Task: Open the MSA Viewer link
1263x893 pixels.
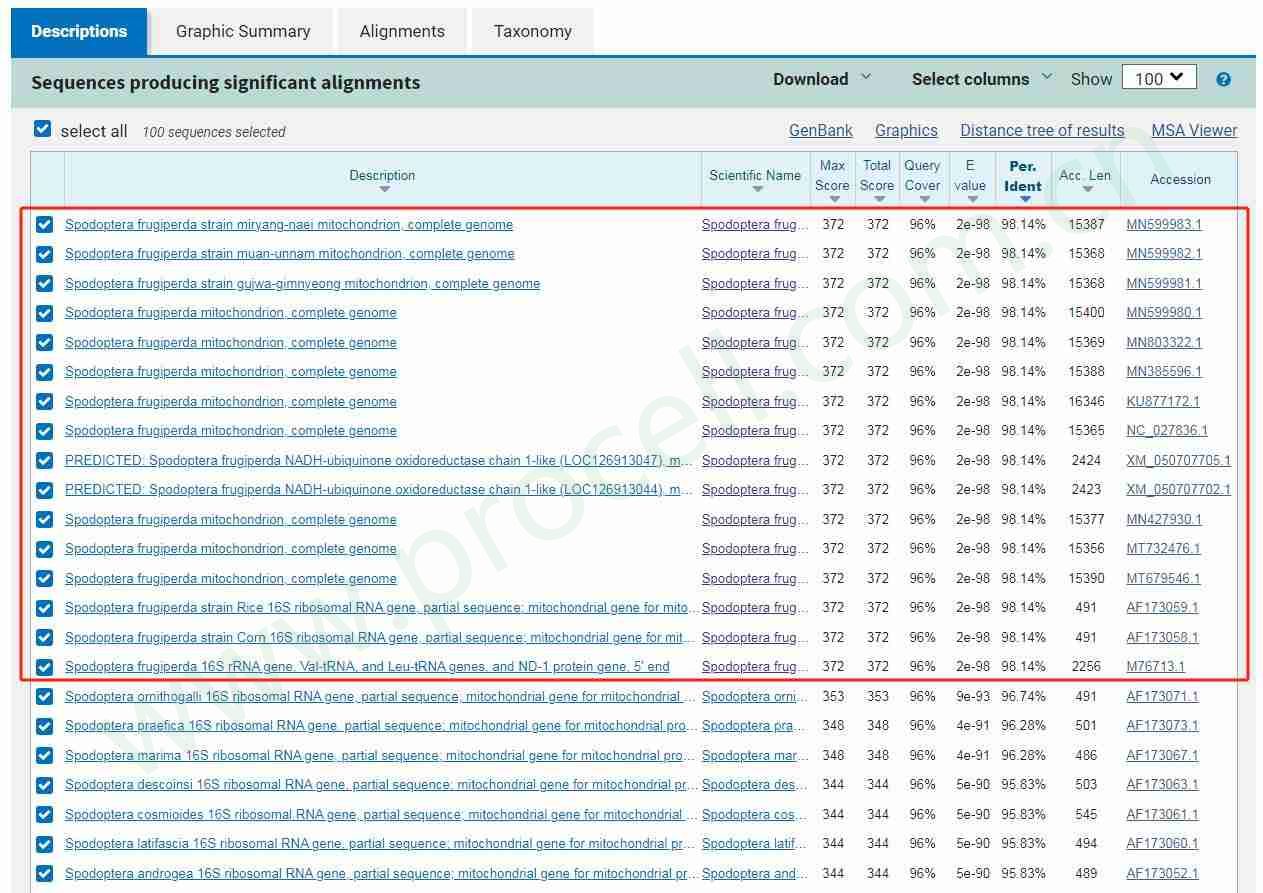Action: tap(1194, 130)
